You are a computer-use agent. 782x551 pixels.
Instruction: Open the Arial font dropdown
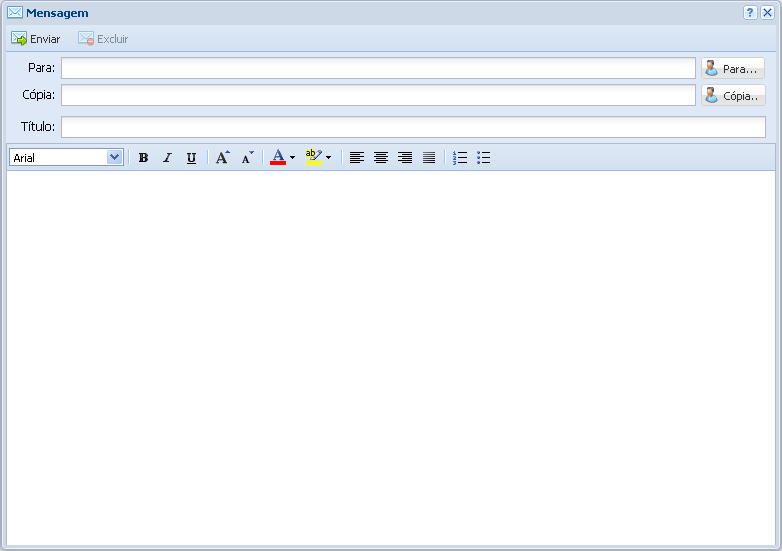click(114, 158)
